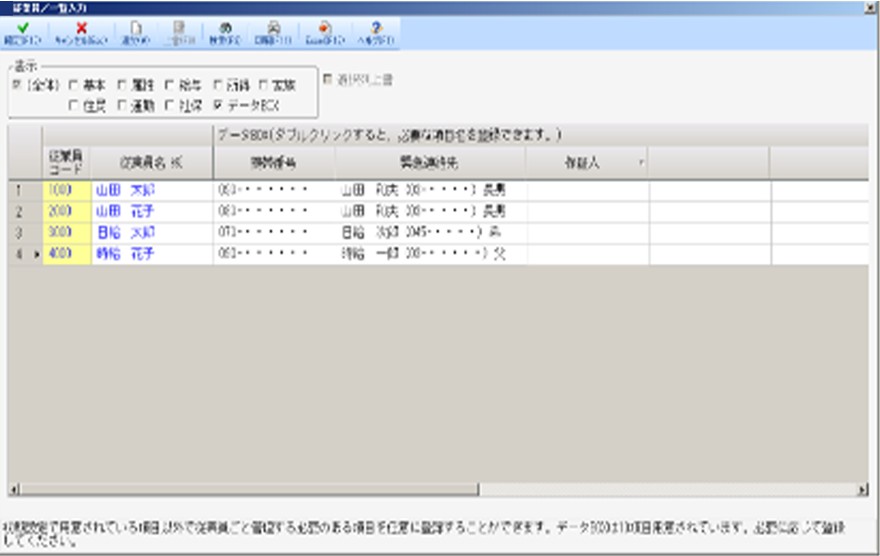Image resolution: width=880 pixels, height=556 pixels.
Task: Select employee name 山田 花子 in row 2
Action: click(124, 211)
